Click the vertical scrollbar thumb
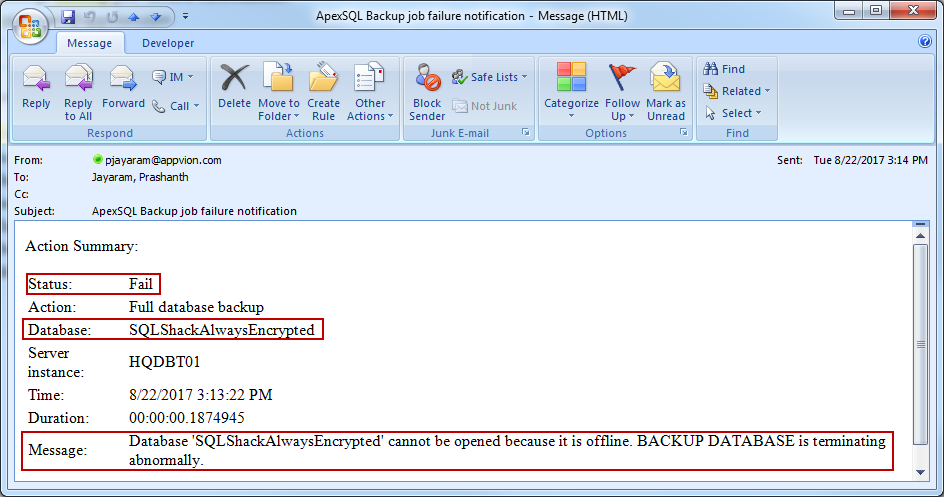The image size is (944, 497). 920,344
